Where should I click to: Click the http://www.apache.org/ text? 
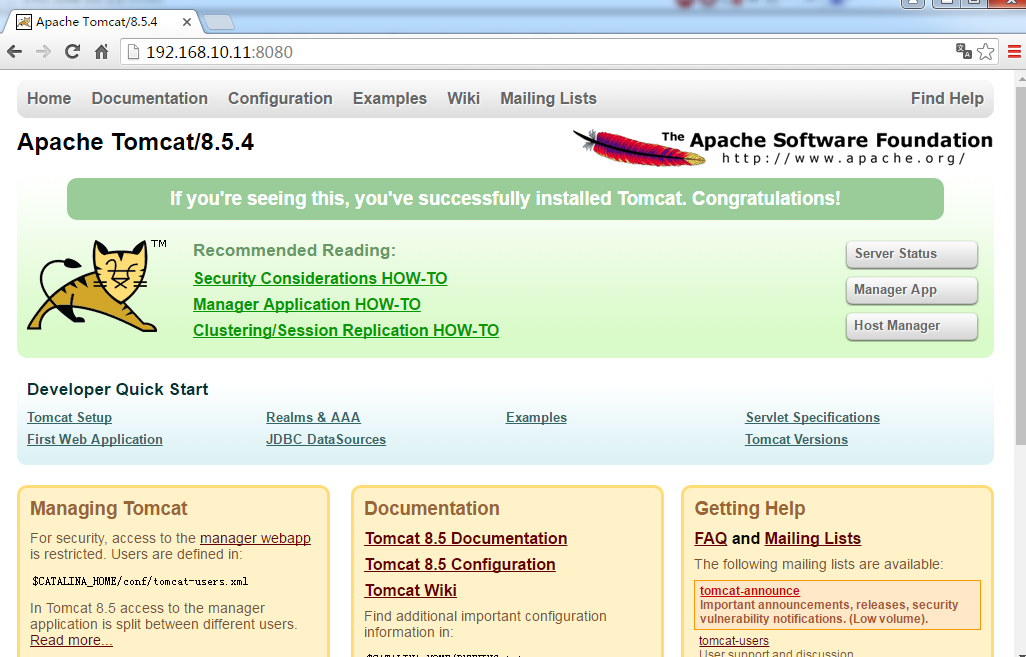tap(843, 158)
